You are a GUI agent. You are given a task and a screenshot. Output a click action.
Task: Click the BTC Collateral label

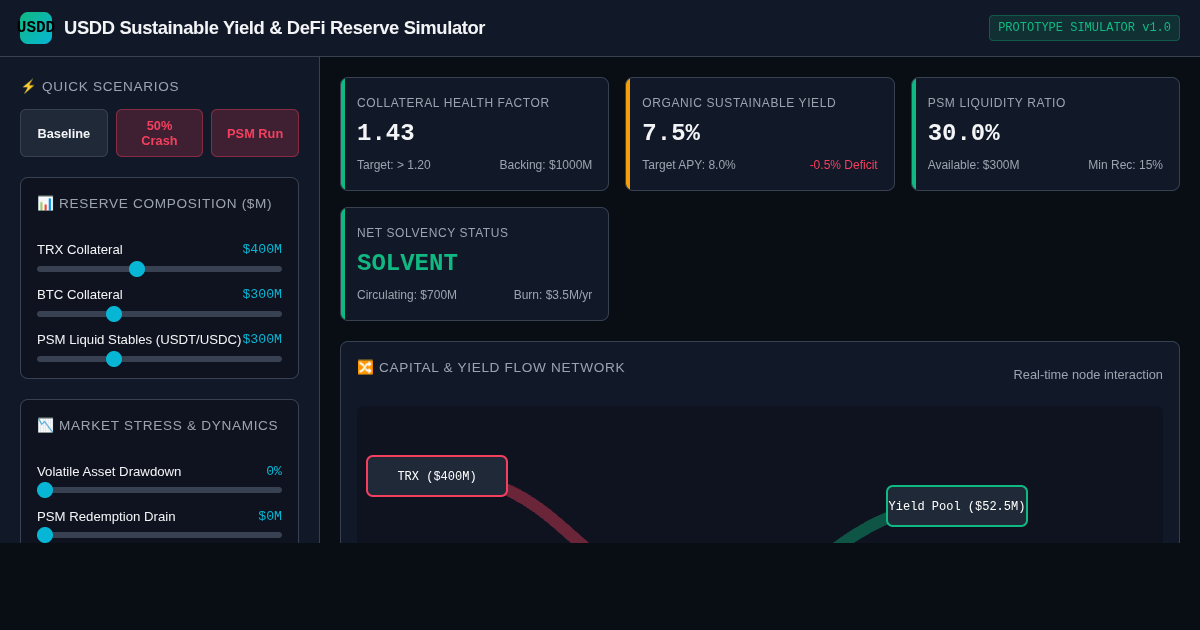80,295
